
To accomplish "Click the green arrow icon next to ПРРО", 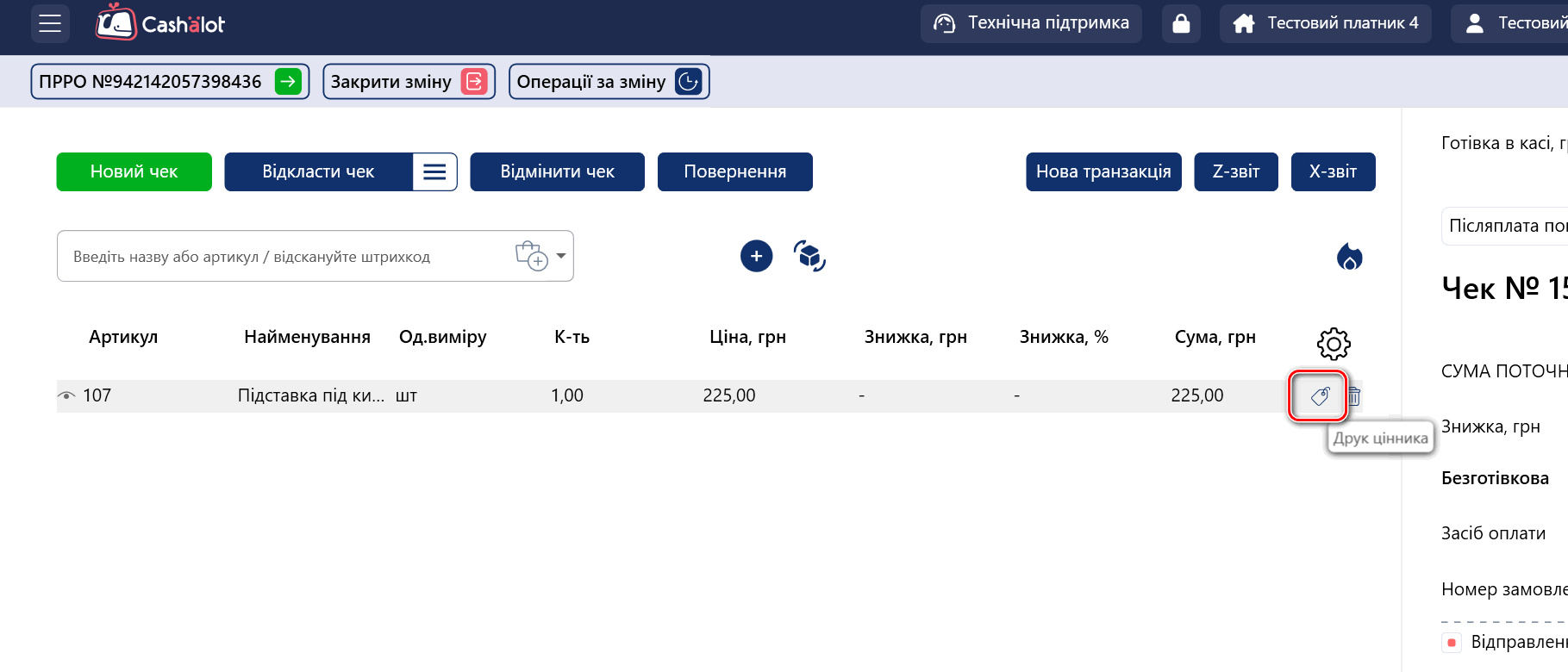I will [288, 82].
